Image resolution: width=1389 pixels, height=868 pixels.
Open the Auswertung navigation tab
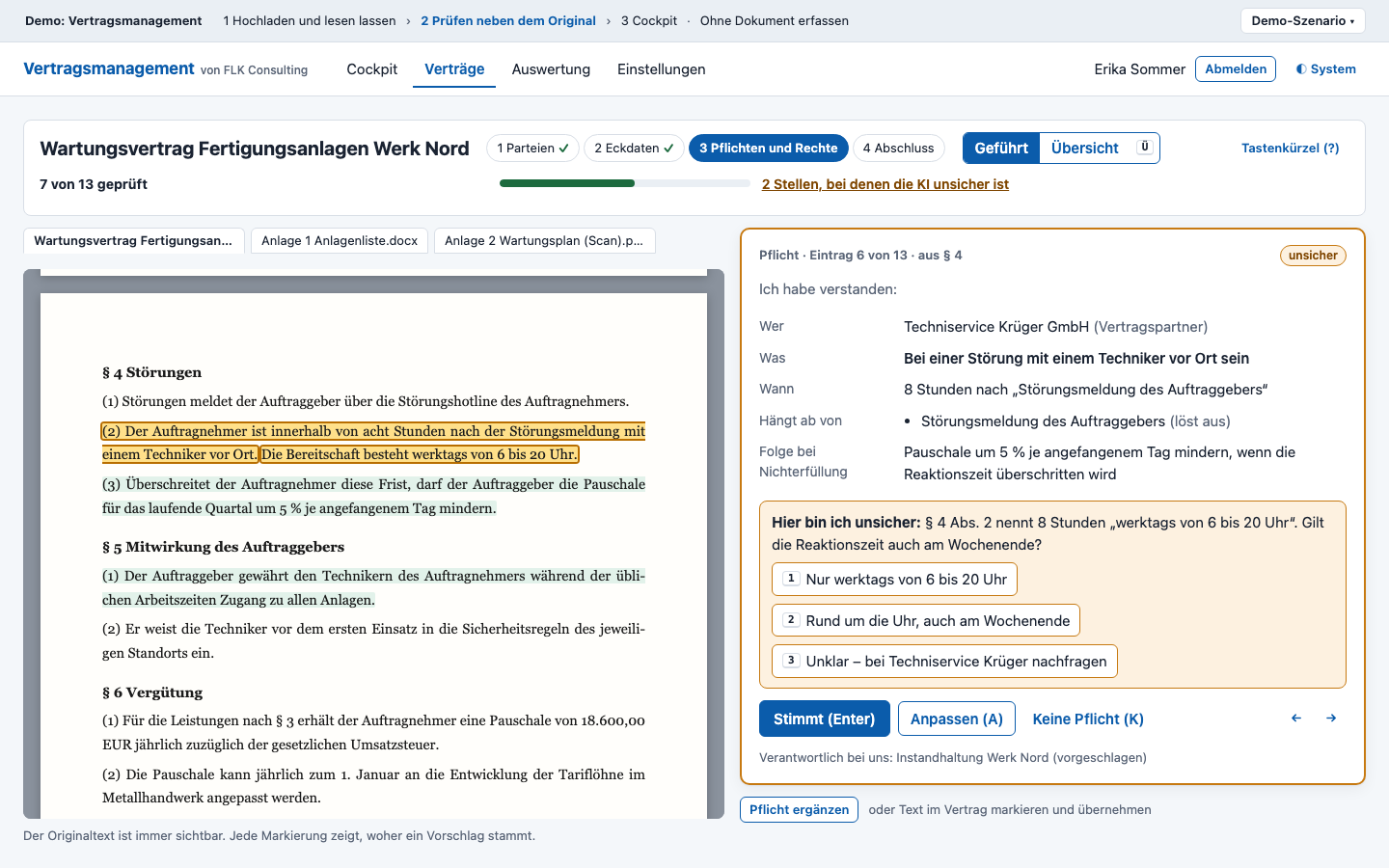coord(551,69)
